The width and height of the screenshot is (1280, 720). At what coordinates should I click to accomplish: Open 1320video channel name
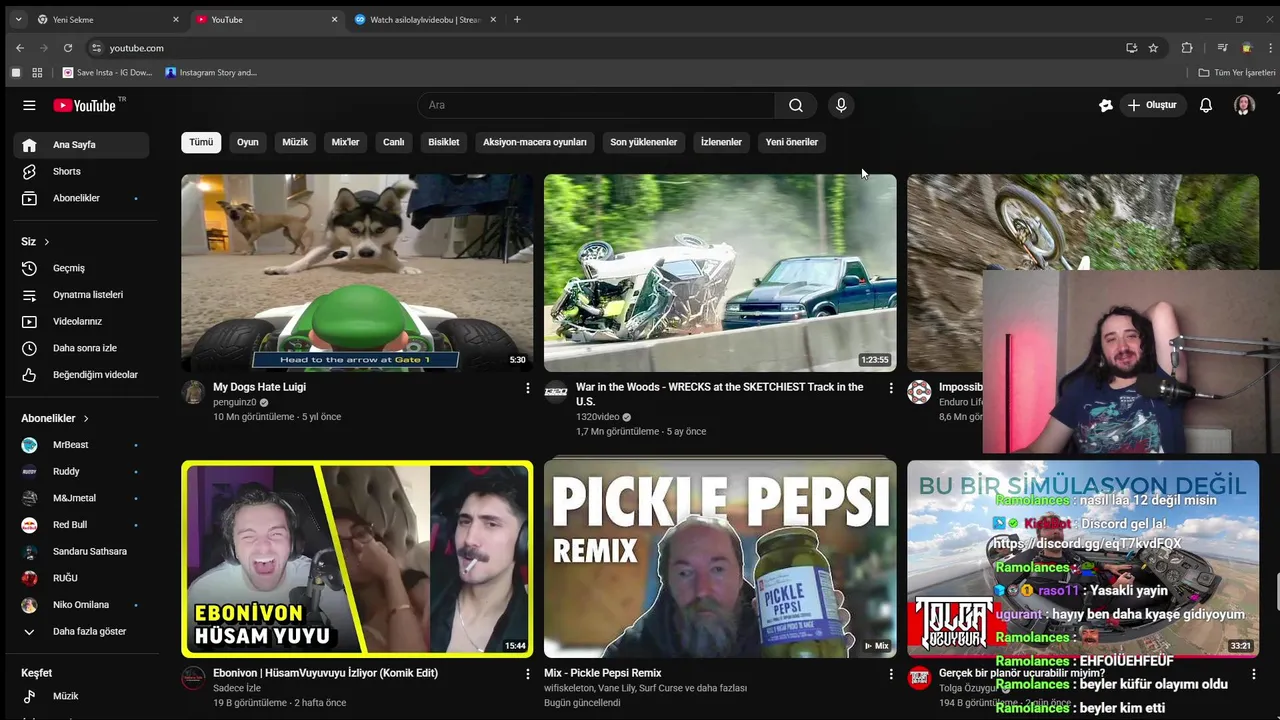(598, 417)
